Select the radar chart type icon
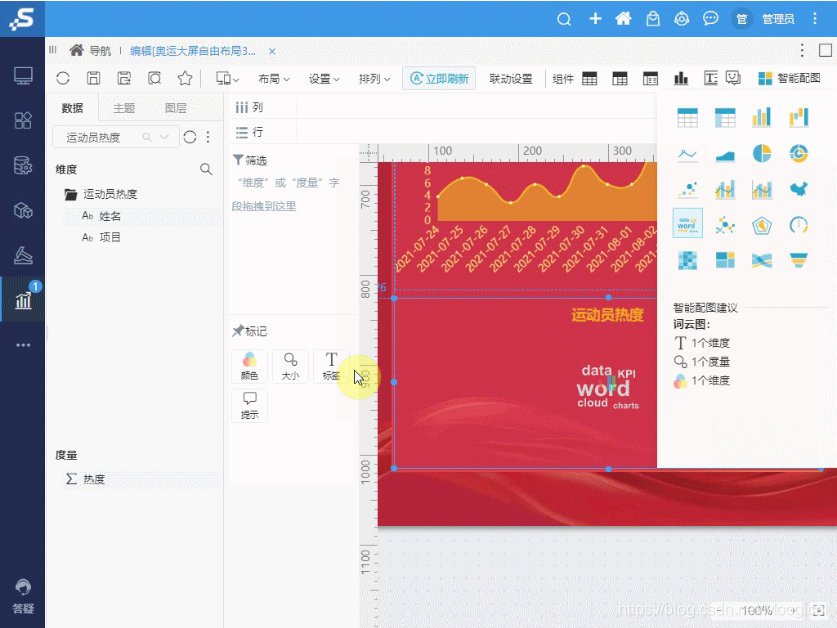The height and width of the screenshot is (628, 837). click(762, 224)
